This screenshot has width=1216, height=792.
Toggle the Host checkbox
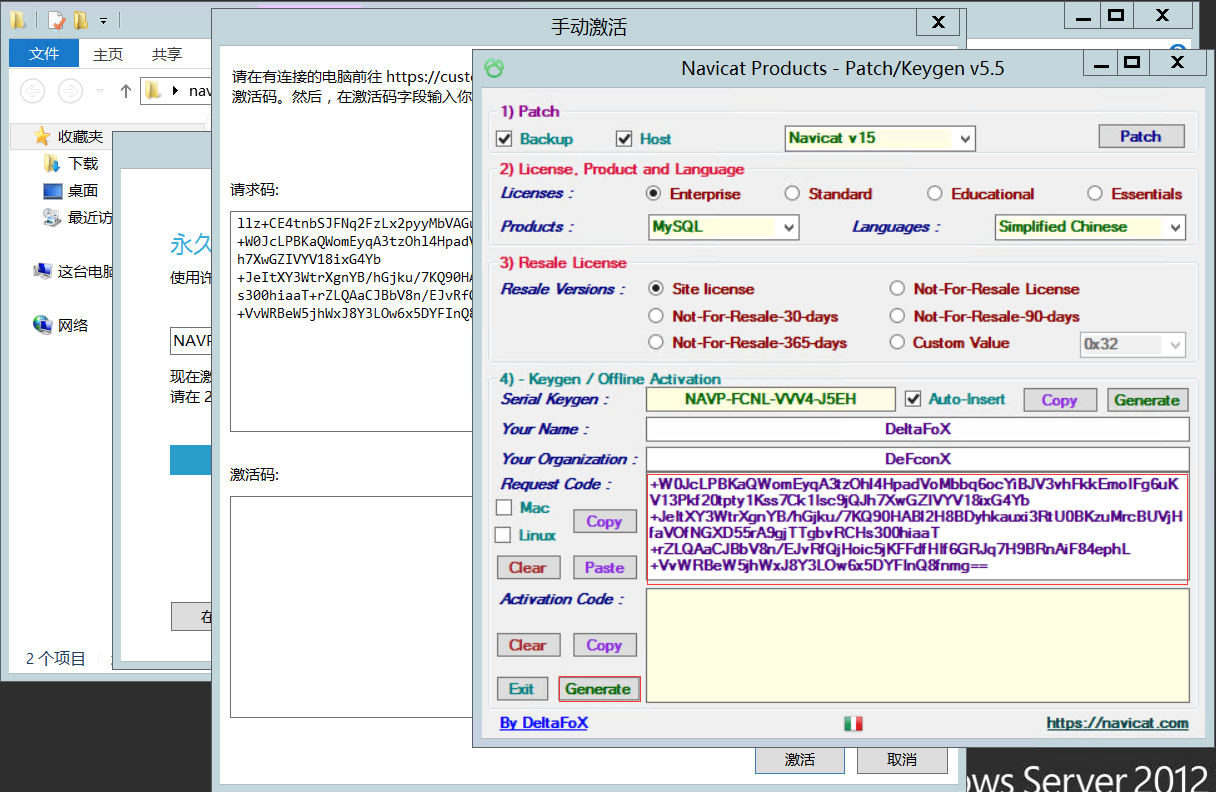tap(624, 139)
